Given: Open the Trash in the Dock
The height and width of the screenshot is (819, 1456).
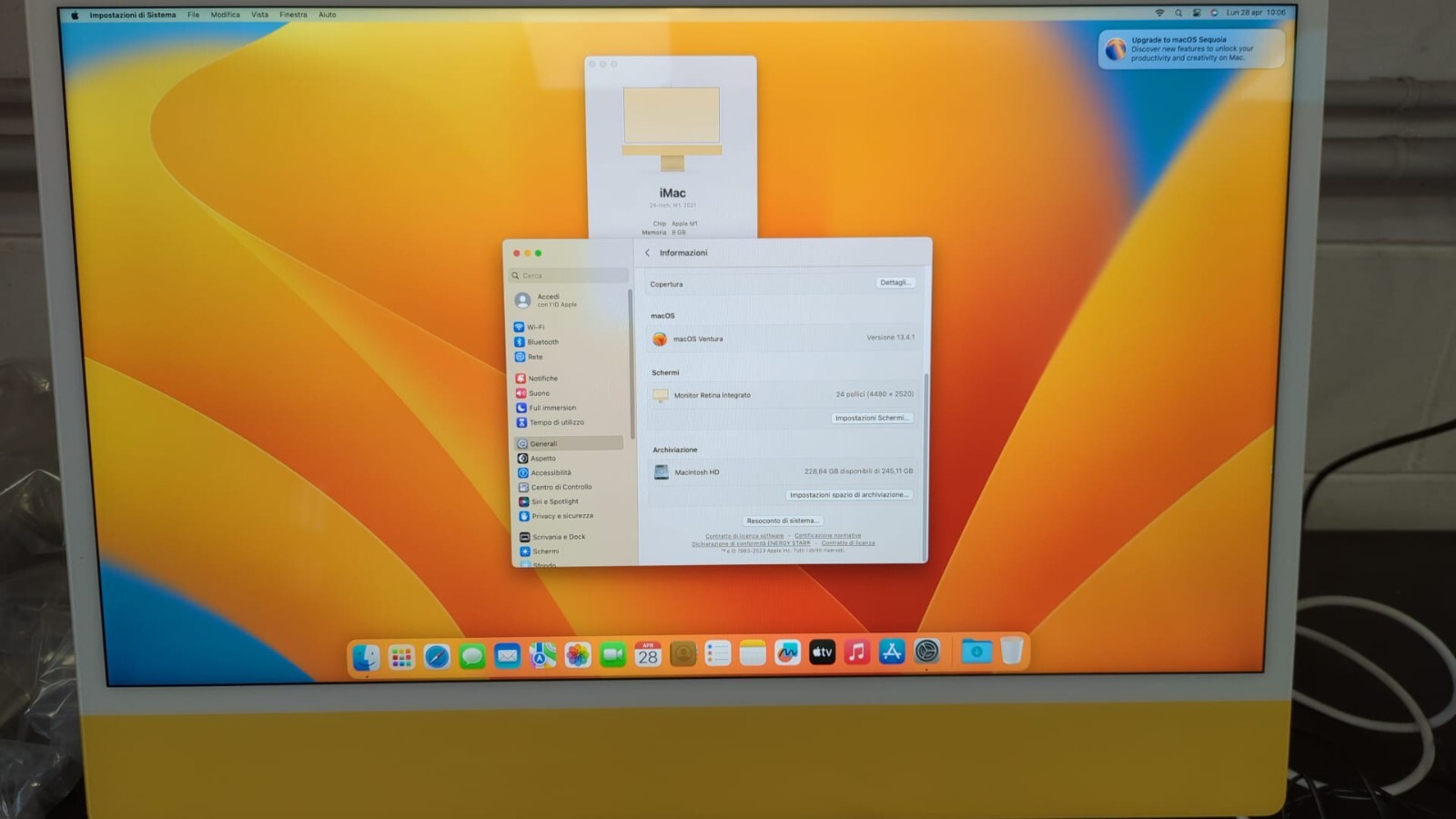Looking at the screenshot, I should tap(1012, 650).
